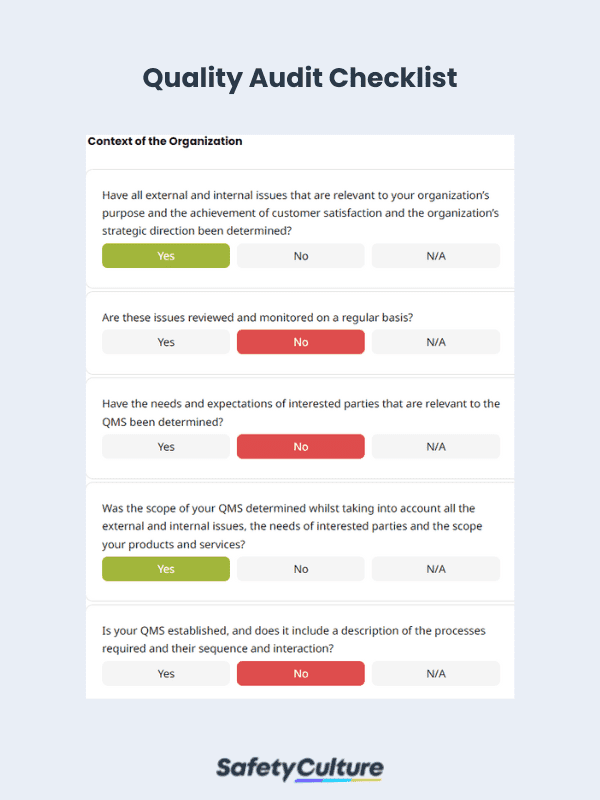600x800 pixels.
Task: Click No for the external and internal issues question
Action: pyautogui.click(x=300, y=255)
